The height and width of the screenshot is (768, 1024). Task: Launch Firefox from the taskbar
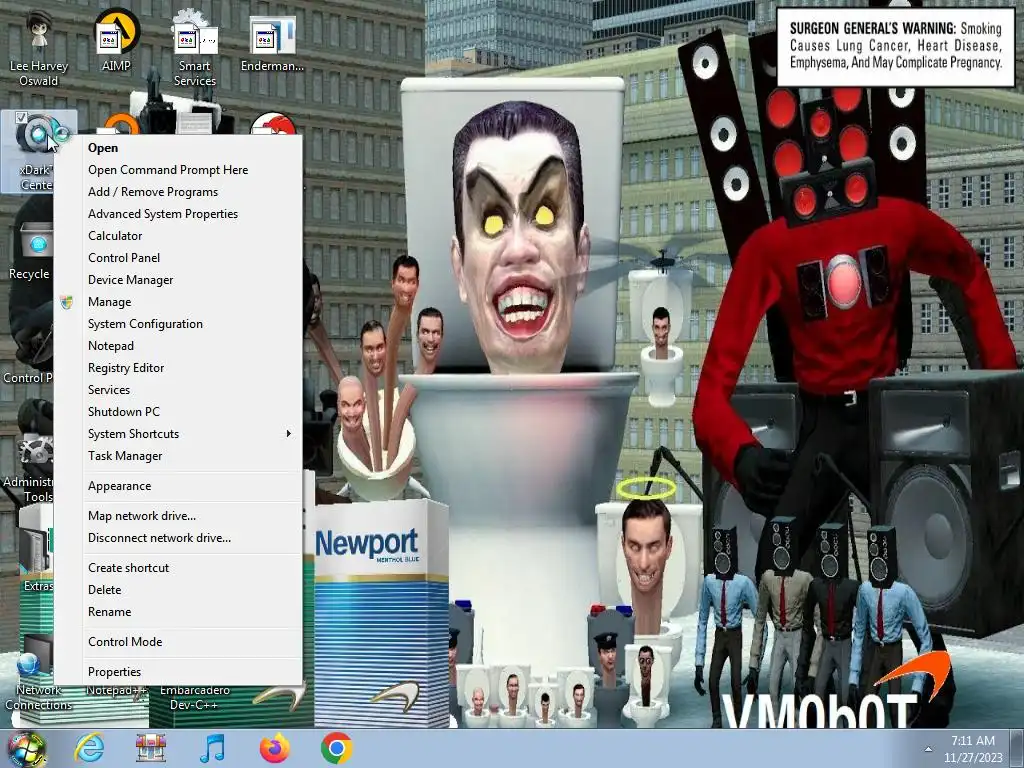[x=274, y=748]
